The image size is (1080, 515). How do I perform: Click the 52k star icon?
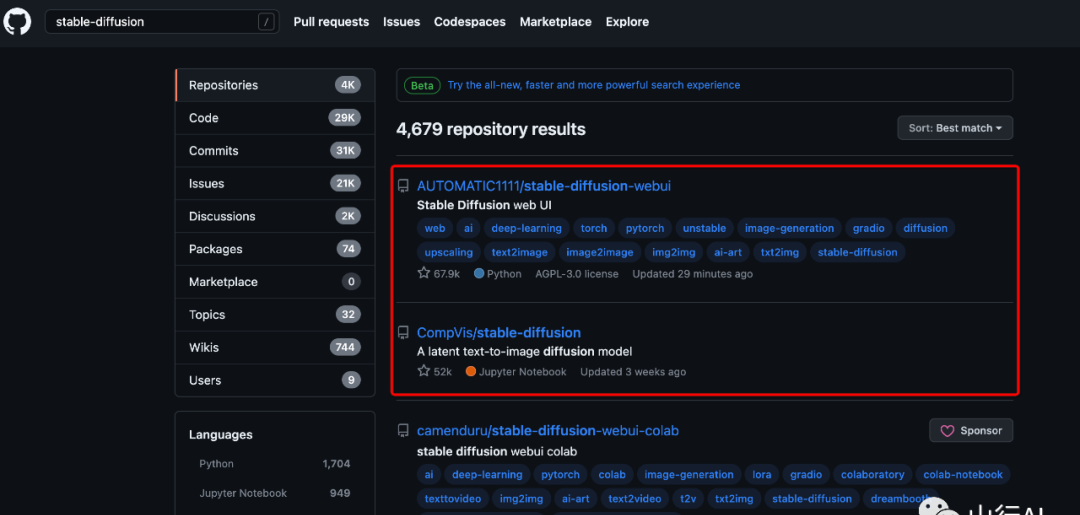click(x=424, y=371)
